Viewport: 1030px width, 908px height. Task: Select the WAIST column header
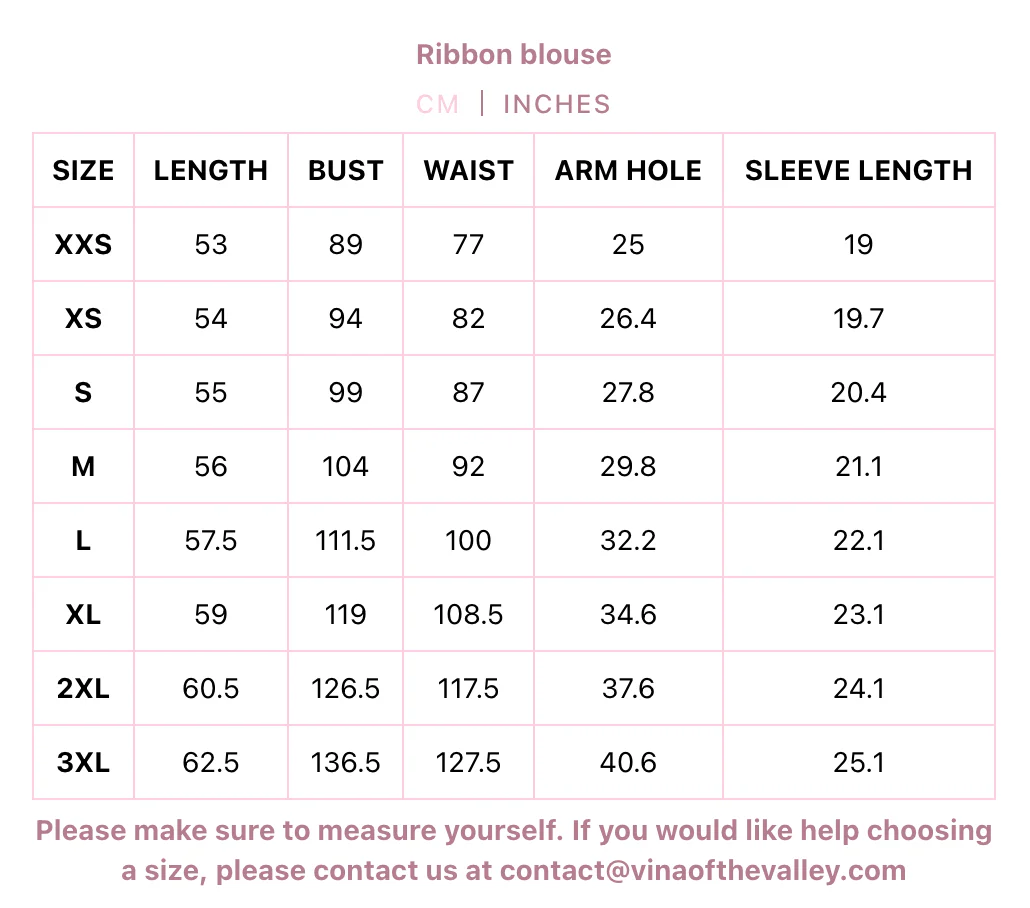click(x=468, y=170)
